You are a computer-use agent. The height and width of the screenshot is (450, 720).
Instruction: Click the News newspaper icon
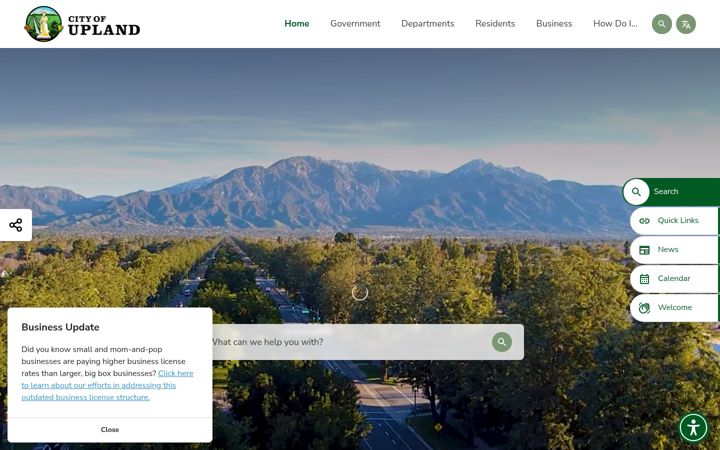pos(644,250)
